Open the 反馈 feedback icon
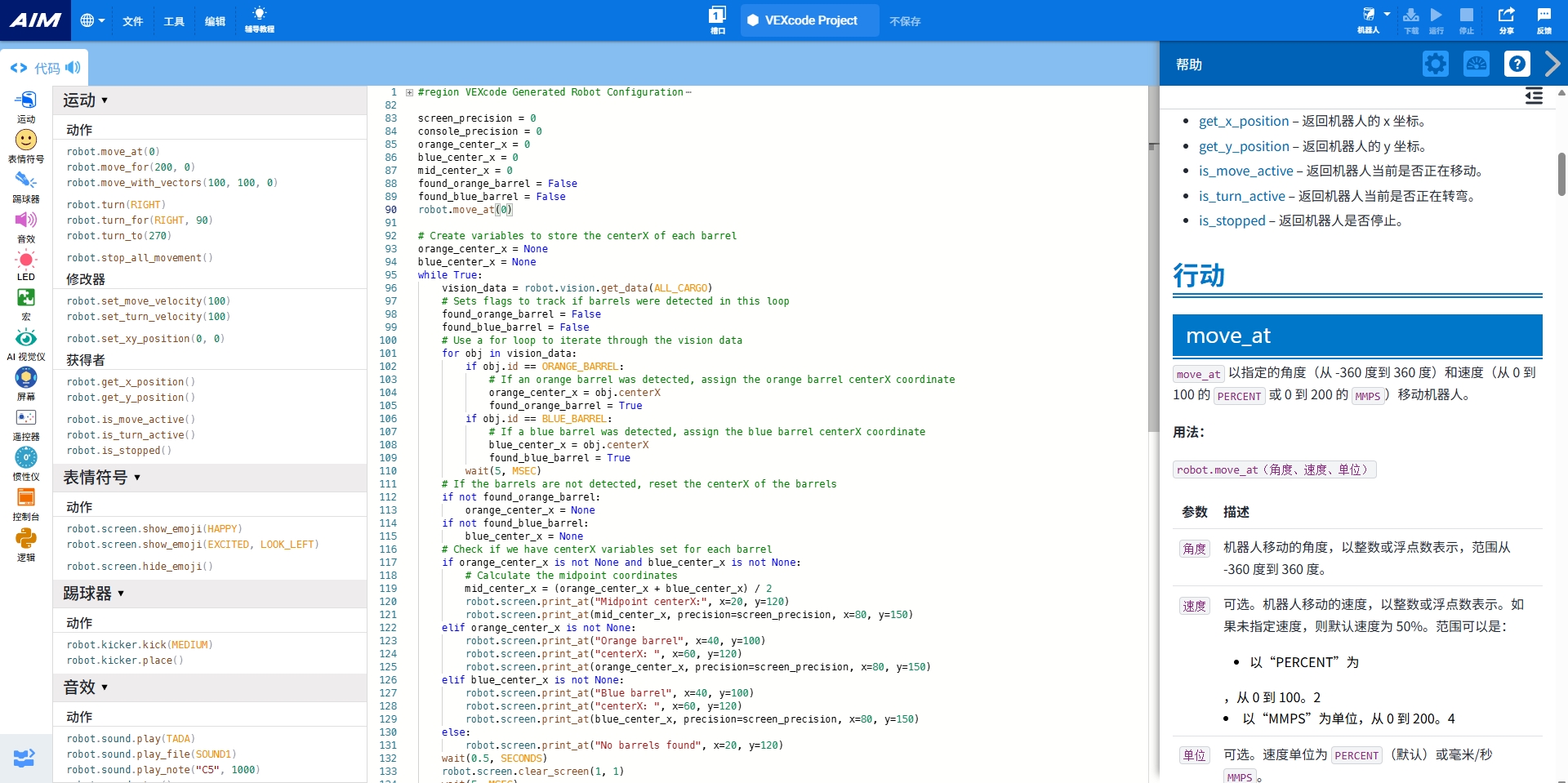Screen dimensions: 1568x783 1543,20
